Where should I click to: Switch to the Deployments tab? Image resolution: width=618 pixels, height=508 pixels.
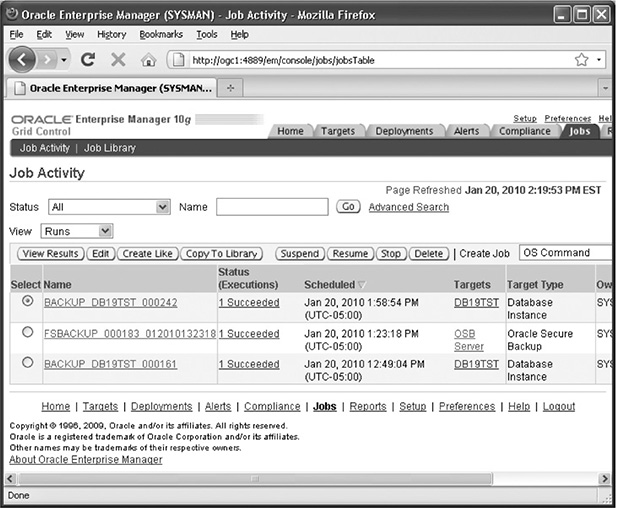click(404, 131)
